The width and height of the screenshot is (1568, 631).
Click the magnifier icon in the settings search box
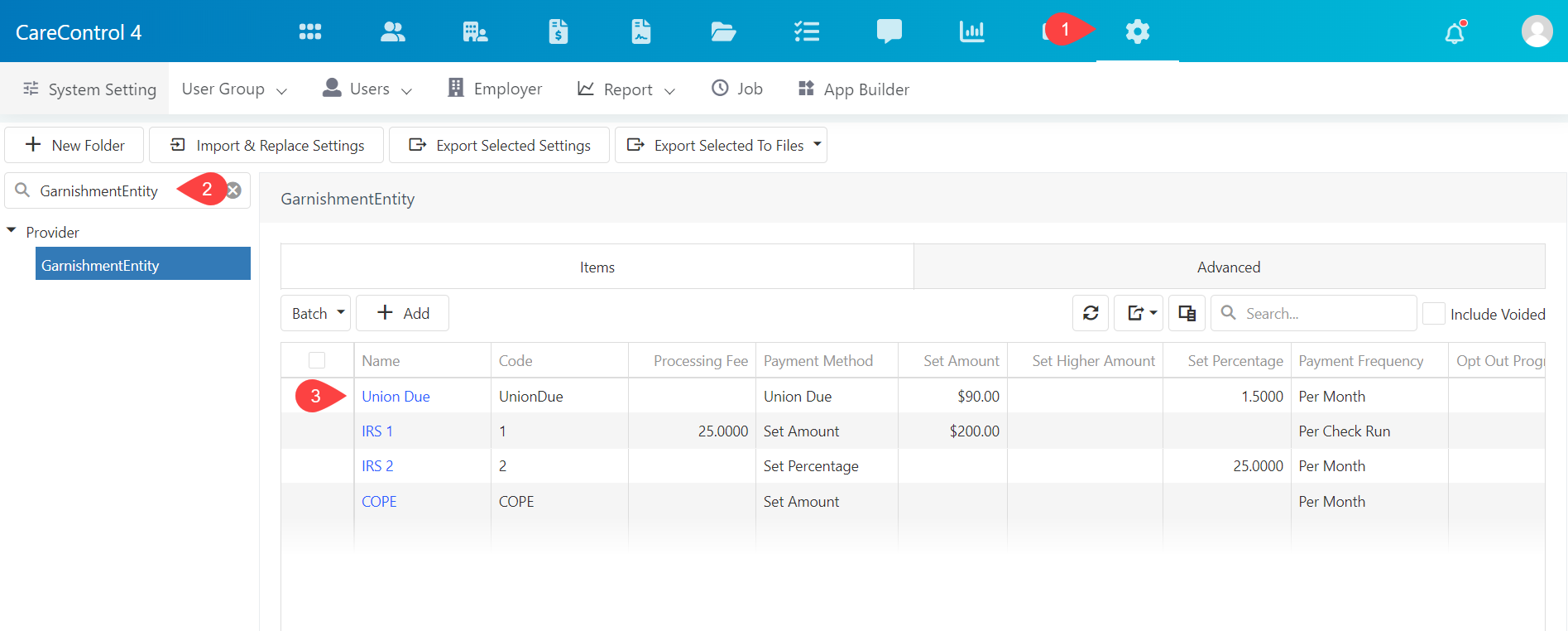tap(22, 190)
